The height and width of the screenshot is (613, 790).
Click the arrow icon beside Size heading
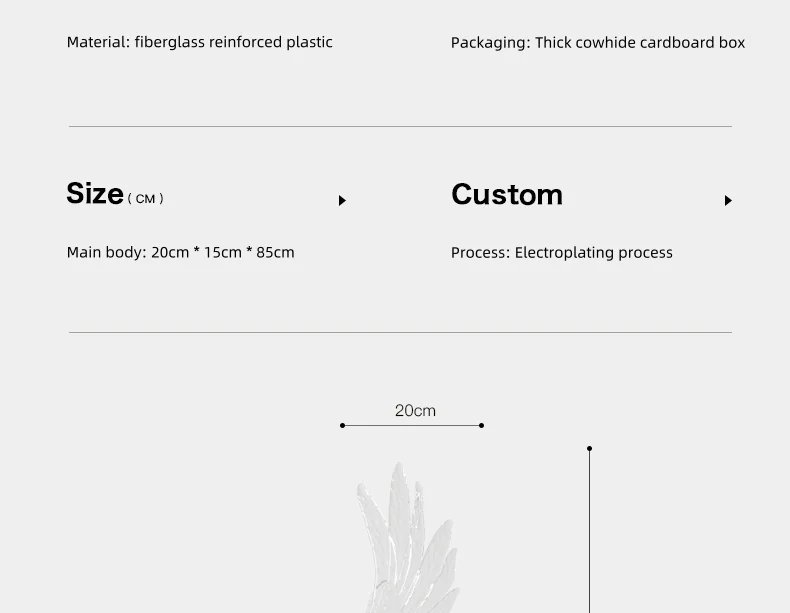342,200
